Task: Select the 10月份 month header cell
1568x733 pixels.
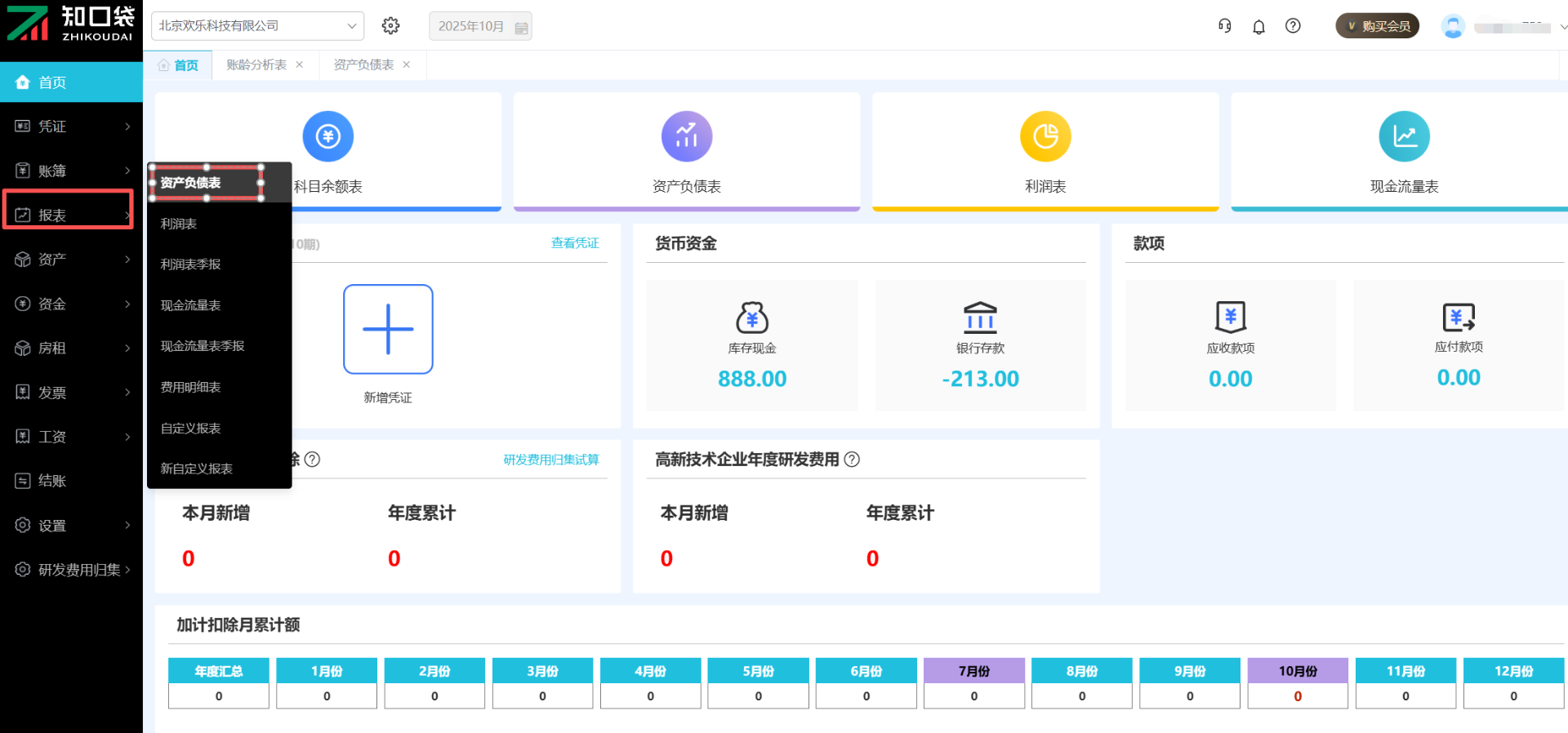Action: [1298, 671]
